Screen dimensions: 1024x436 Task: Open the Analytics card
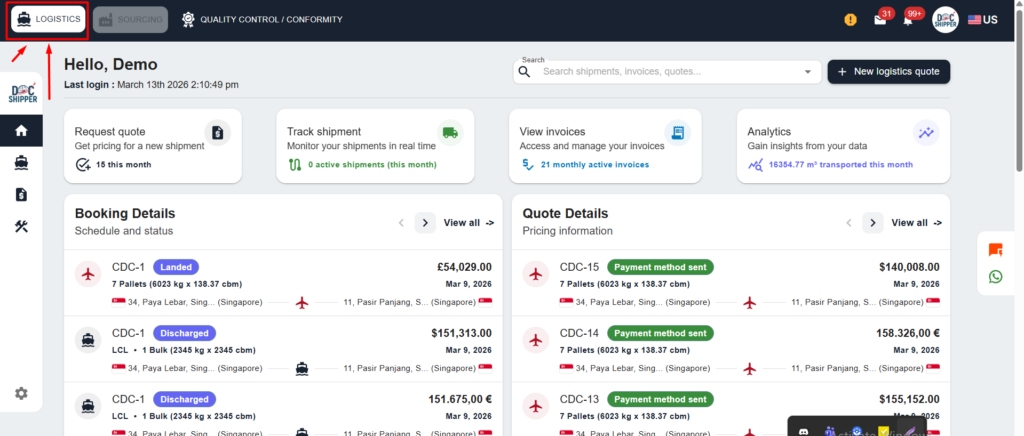tap(843, 146)
